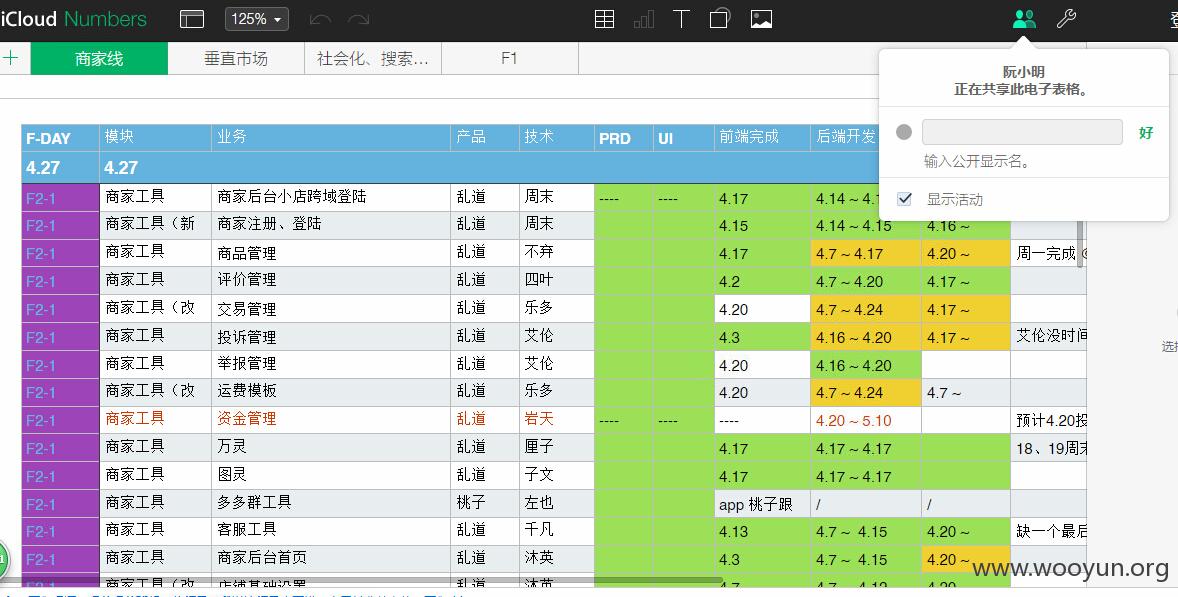1178x597 pixels.
Task: Insert a chart with the chart icon
Action: click(x=644, y=20)
